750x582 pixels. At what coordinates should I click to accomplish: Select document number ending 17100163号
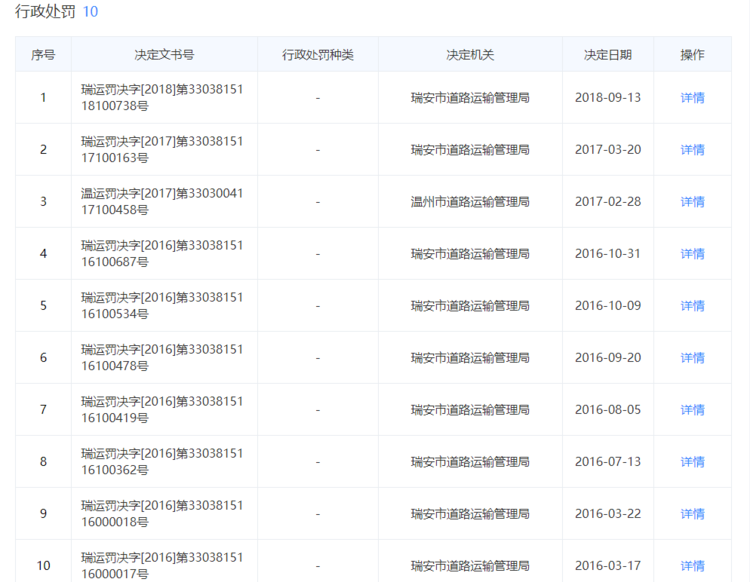tap(162, 150)
